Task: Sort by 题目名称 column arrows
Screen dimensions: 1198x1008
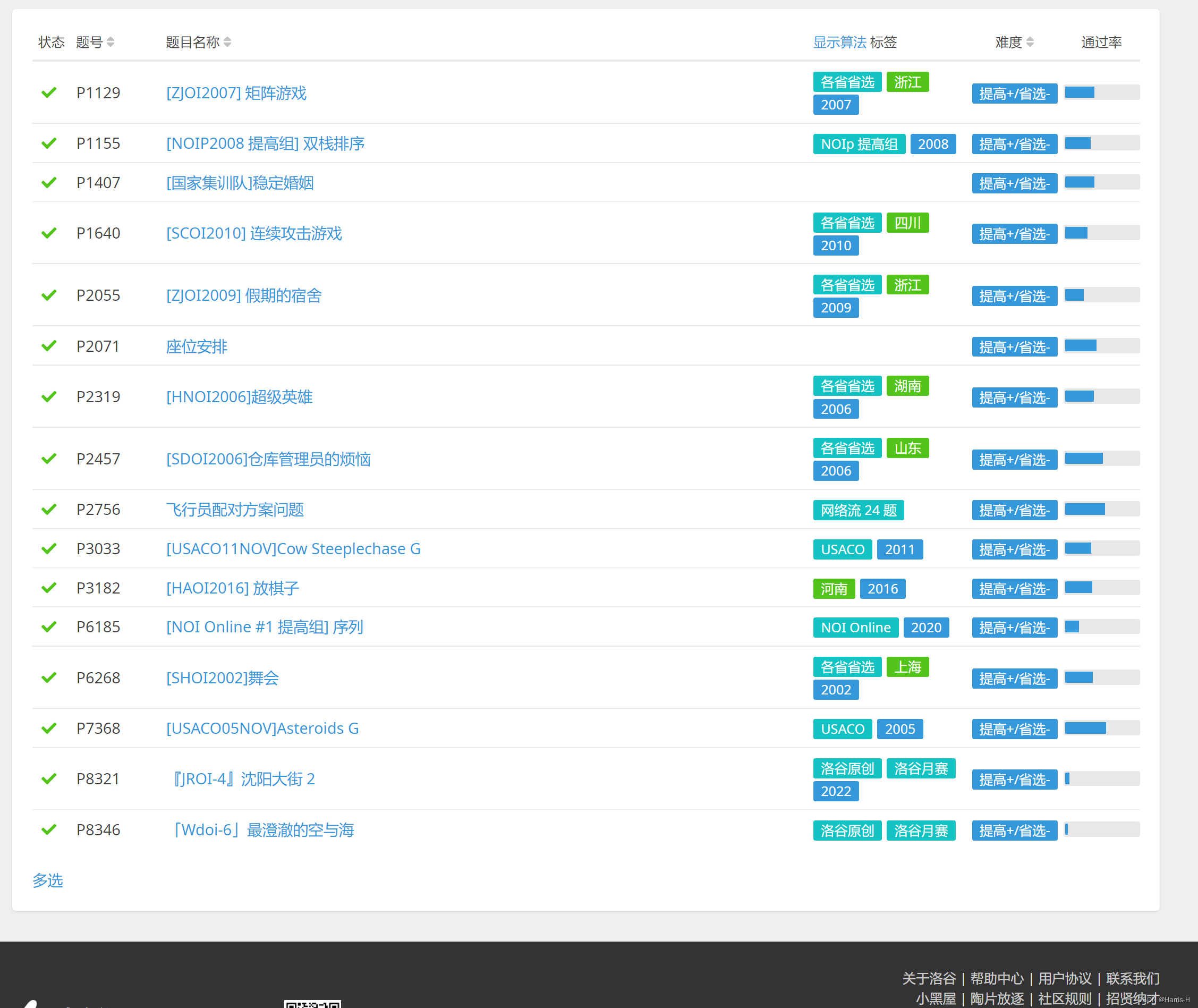Action: (x=227, y=43)
